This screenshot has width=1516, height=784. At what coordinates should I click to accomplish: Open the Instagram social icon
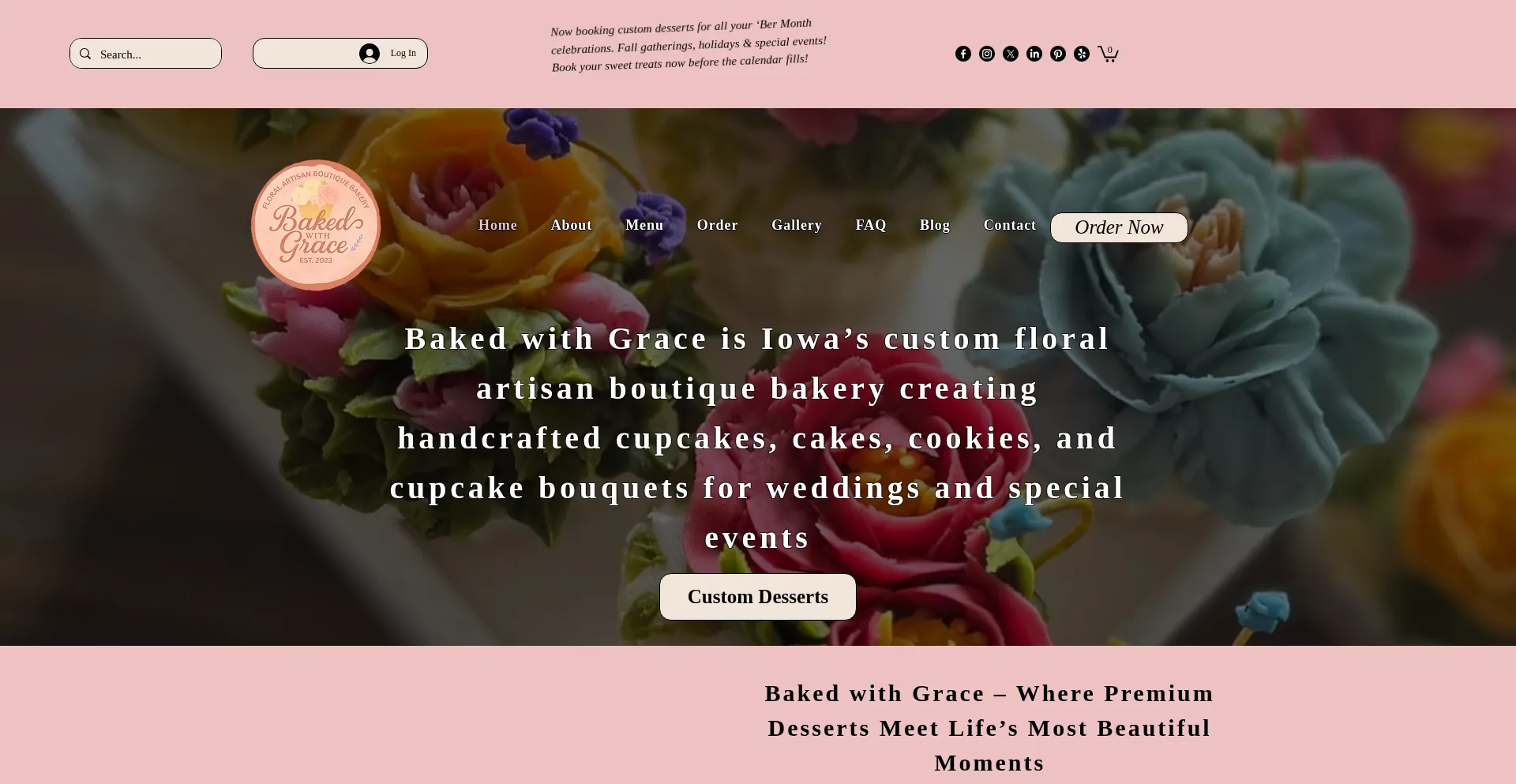(x=987, y=54)
